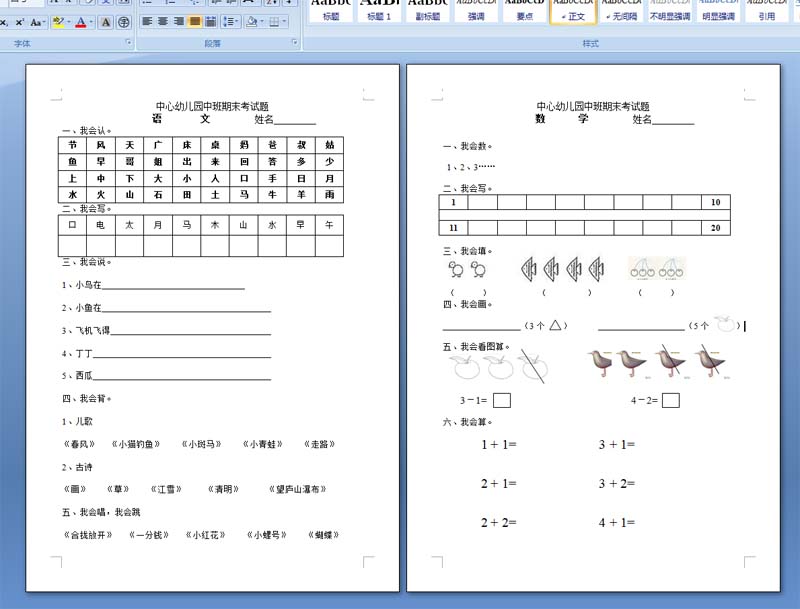
Task: Click the equation 4 + 1=
Action: tap(617, 523)
